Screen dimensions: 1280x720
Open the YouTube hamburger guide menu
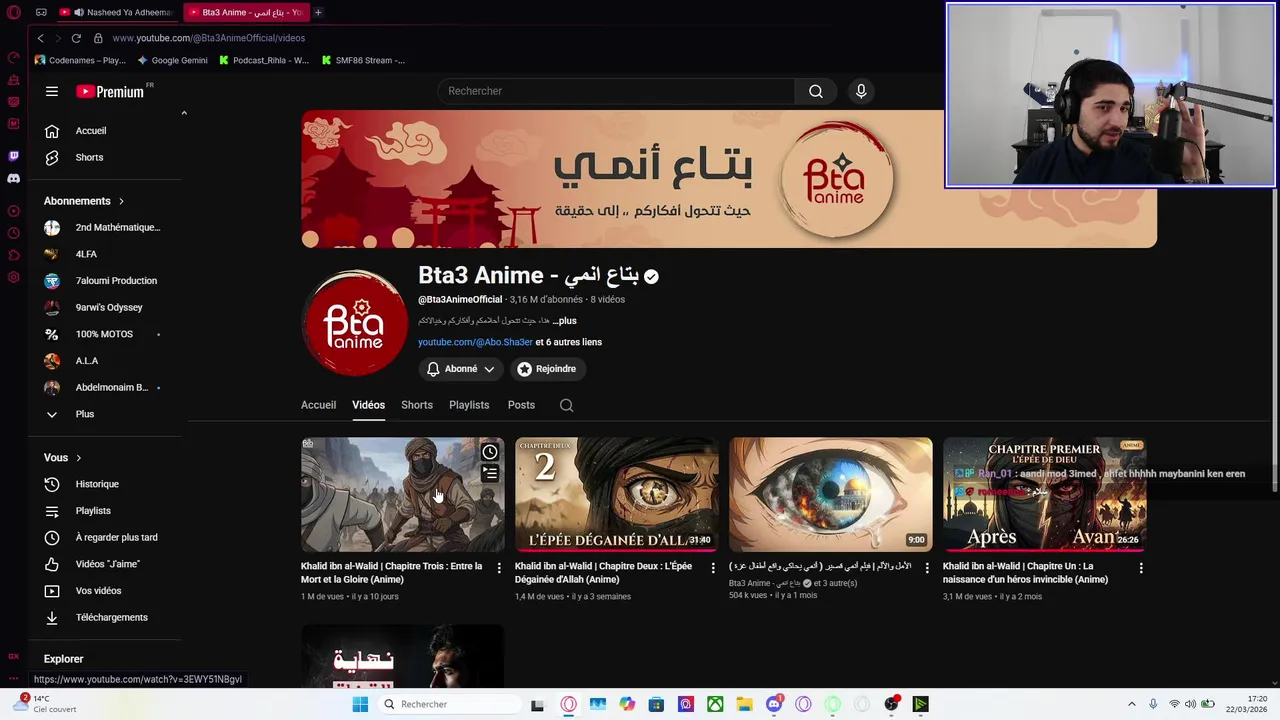point(52,91)
